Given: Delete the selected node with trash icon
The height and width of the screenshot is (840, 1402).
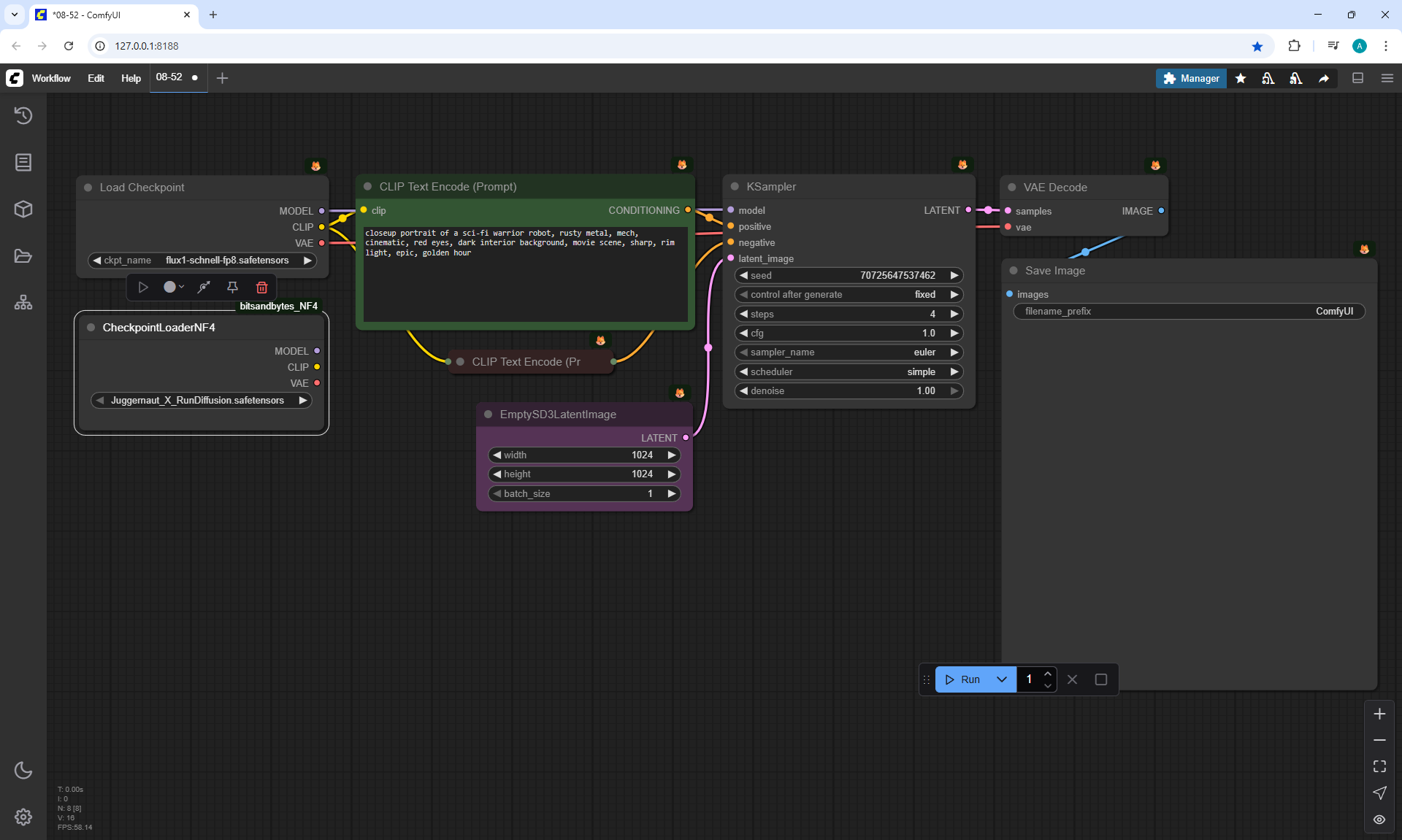Looking at the screenshot, I should click(x=261, y=288).
